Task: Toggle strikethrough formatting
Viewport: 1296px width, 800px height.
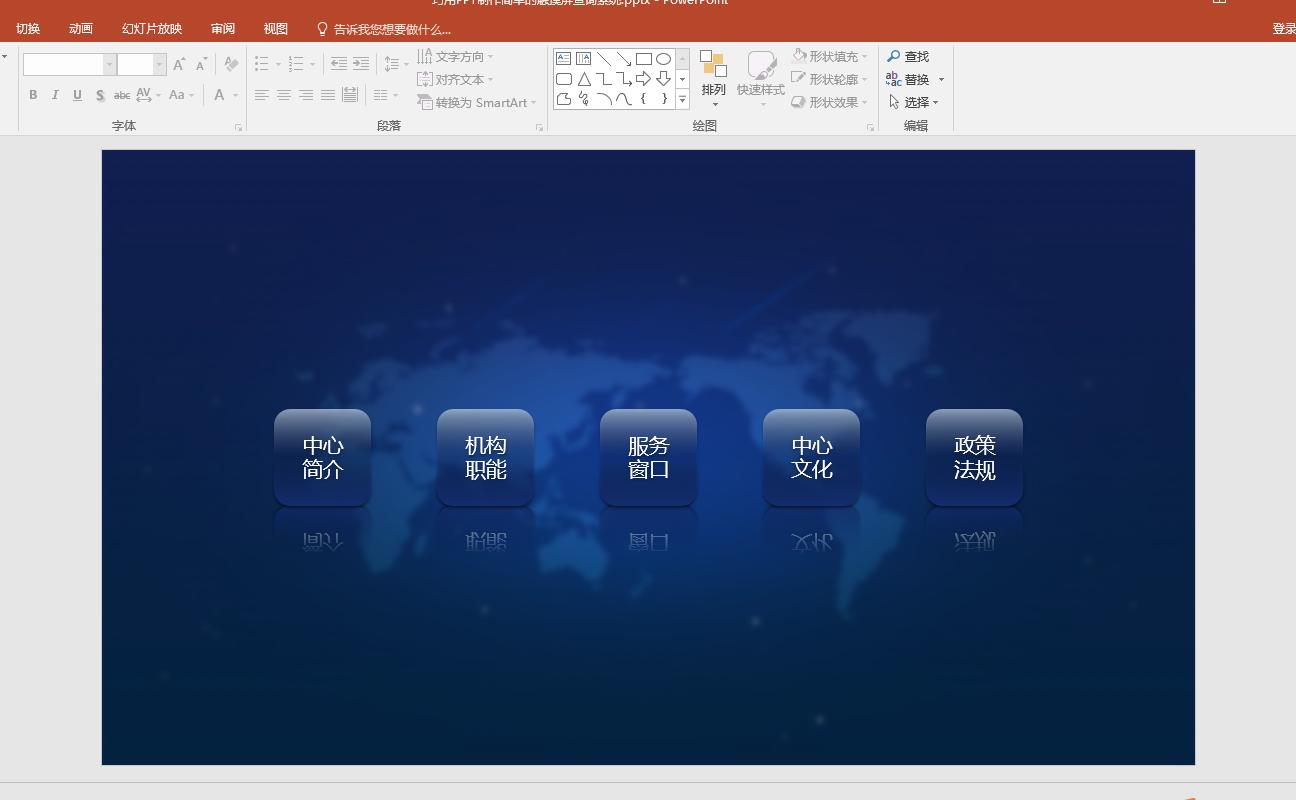Action: click(122, 95)
